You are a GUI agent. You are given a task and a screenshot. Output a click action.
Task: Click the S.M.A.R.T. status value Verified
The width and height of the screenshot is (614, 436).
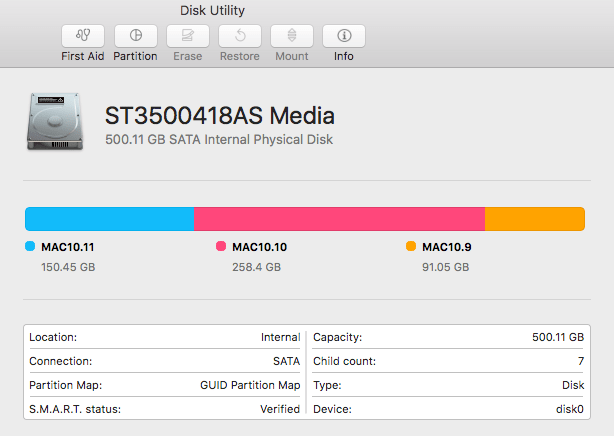click(280, 409)
